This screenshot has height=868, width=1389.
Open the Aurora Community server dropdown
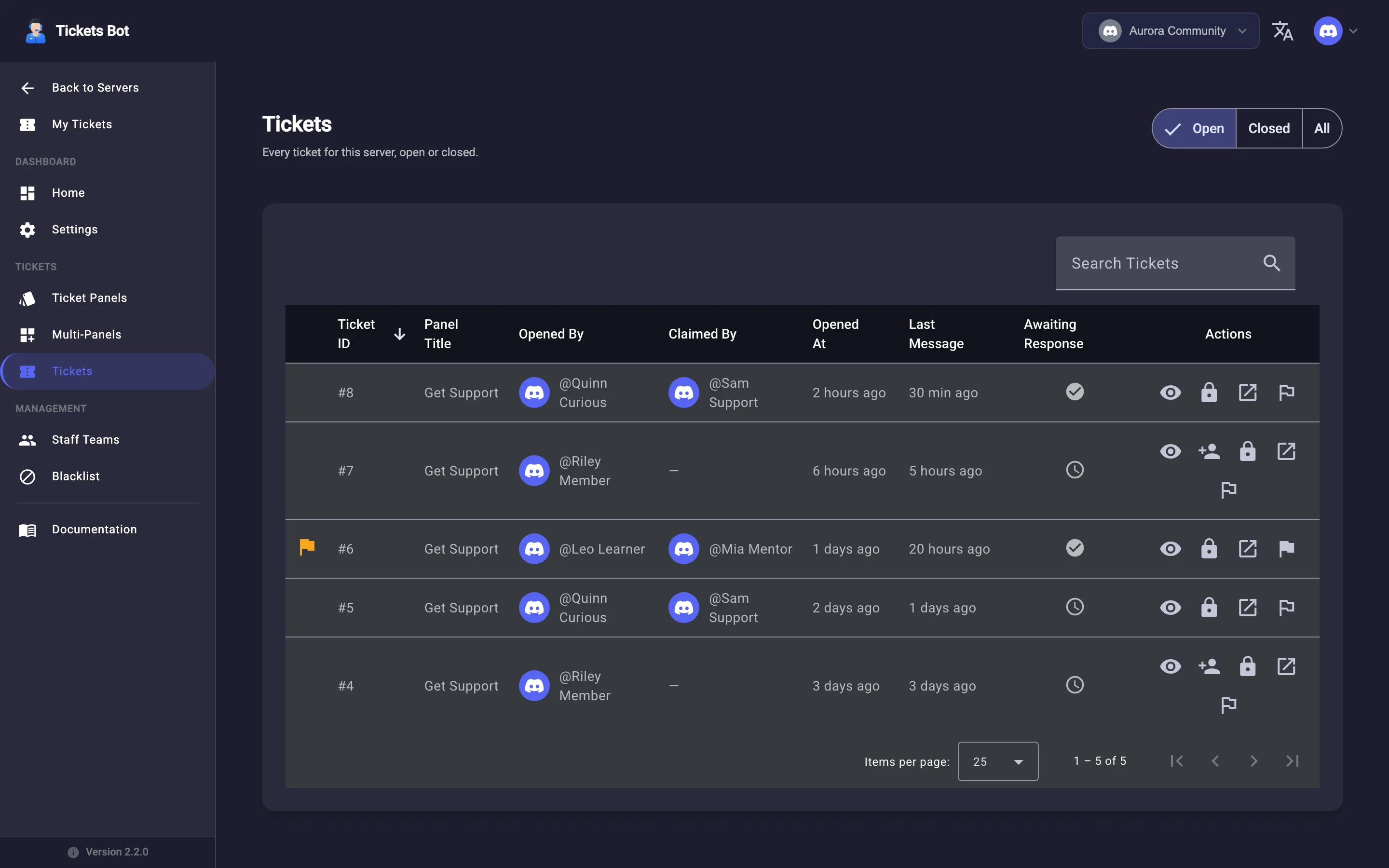tap(1171, 31)
